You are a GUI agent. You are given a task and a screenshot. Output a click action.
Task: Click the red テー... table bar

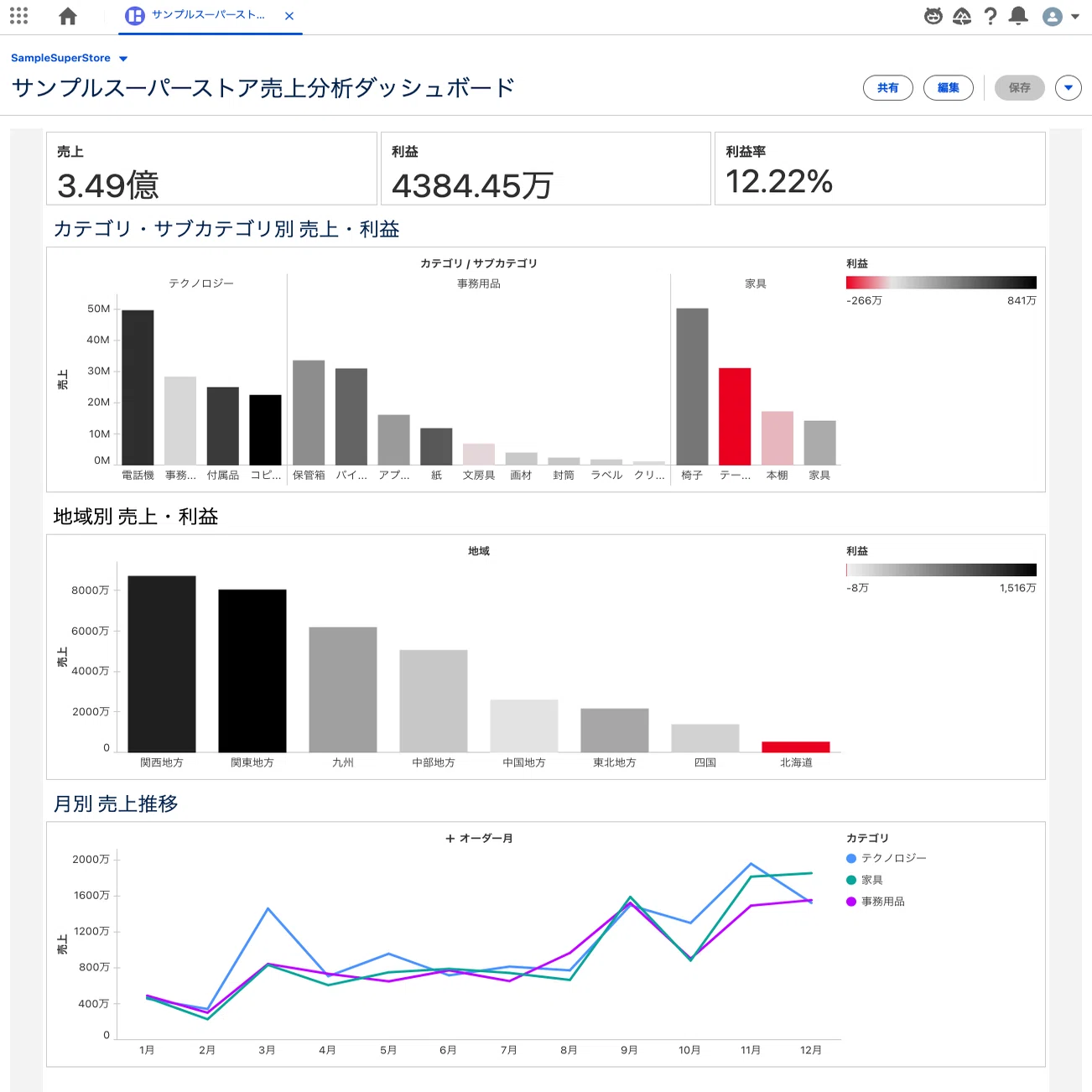(x=735, y=416)
